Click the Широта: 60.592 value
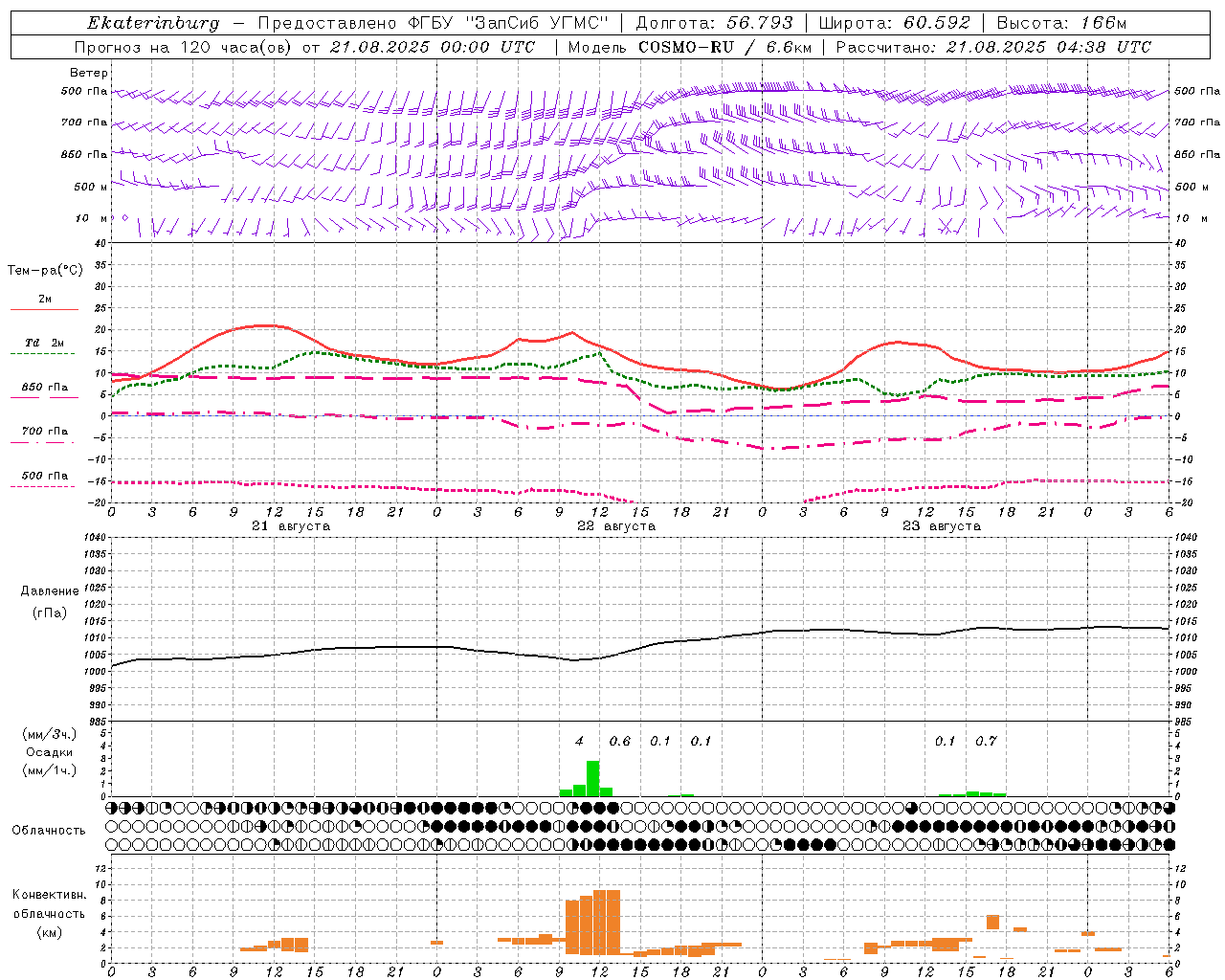 pos(895,23)
